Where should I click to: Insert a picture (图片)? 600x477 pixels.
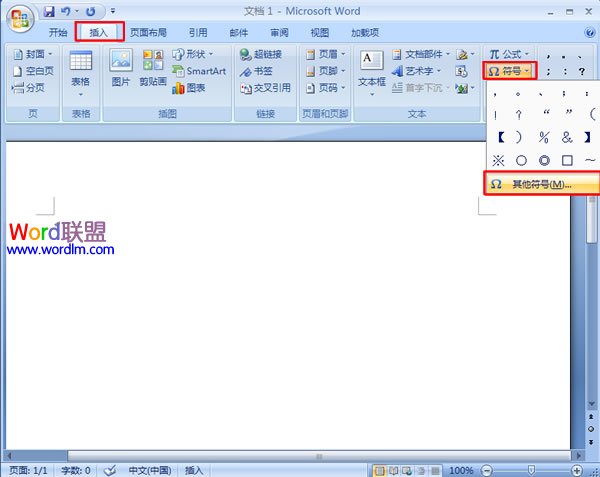(121, 67)
